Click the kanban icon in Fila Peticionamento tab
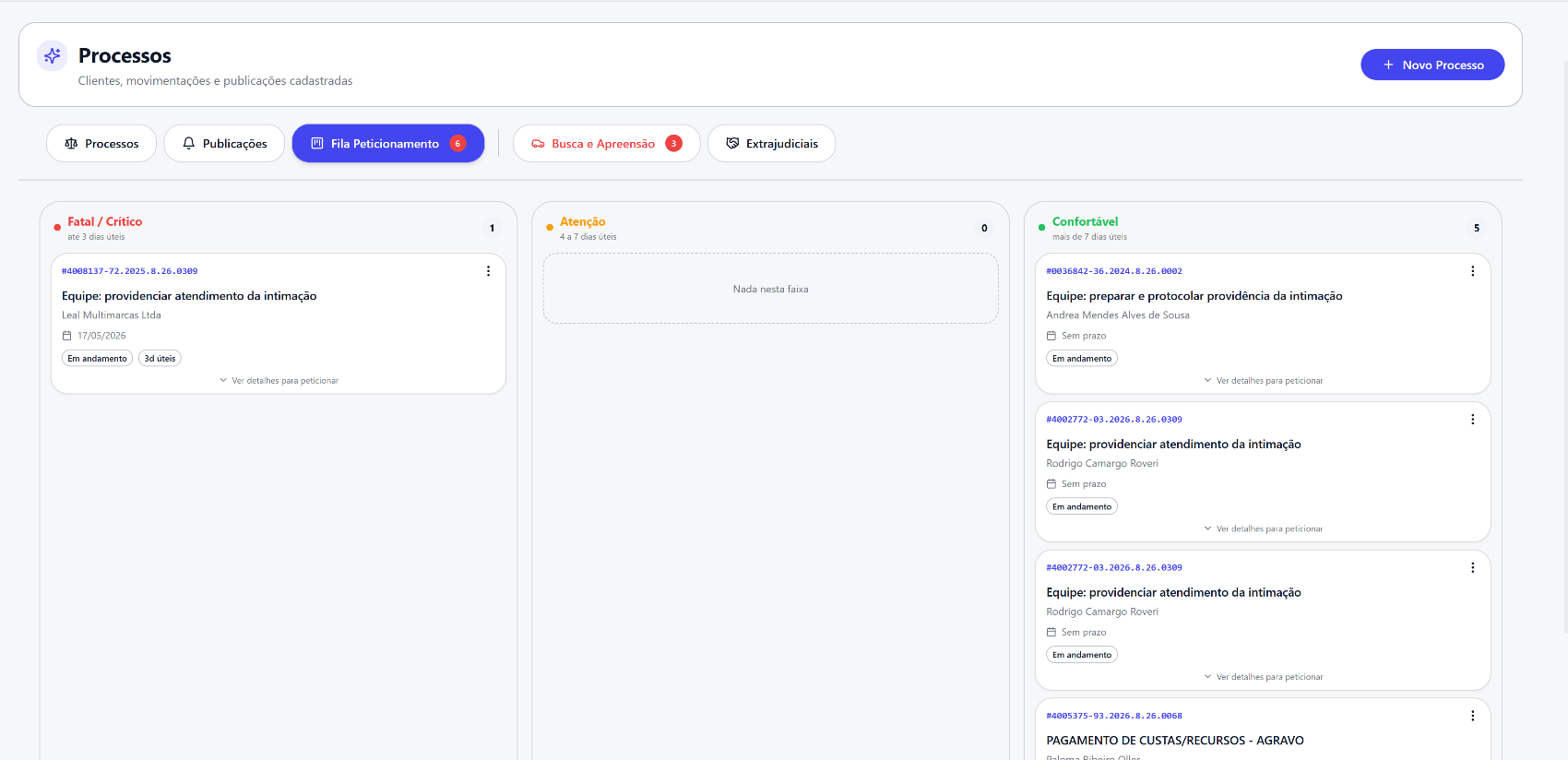1568x760 pixels. (x=317, y=143)
